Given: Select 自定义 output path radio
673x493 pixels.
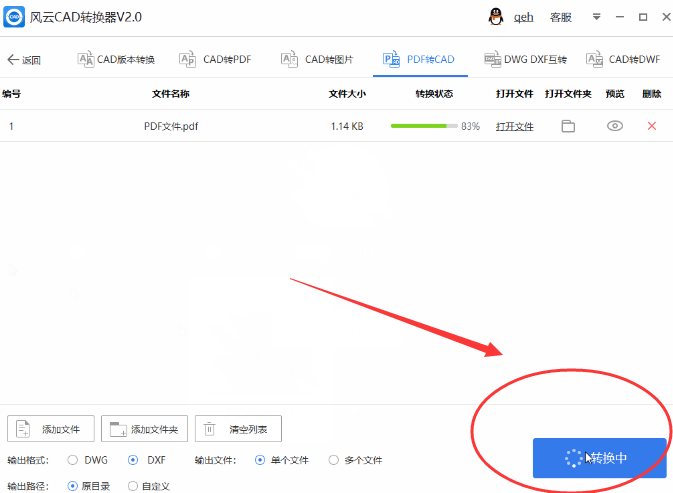Looking at the screenshot, I should [x=133, y=486].
